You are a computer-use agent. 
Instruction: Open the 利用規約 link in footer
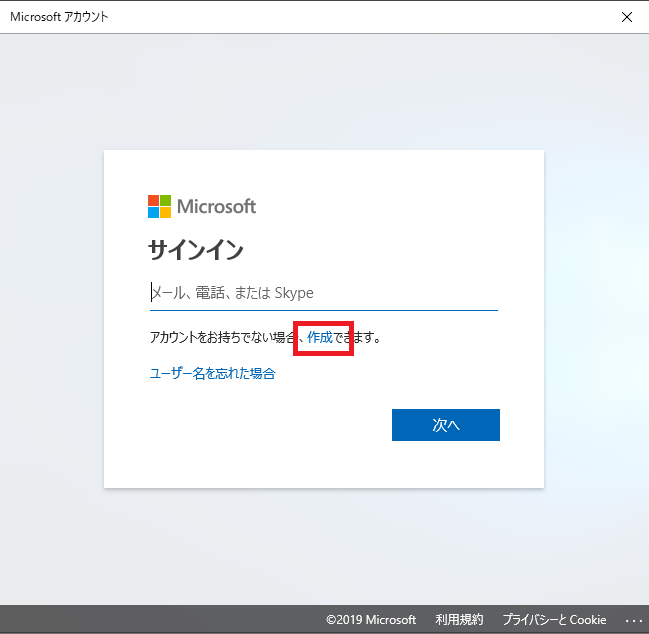pyautogui.click(x=459, y=620)
